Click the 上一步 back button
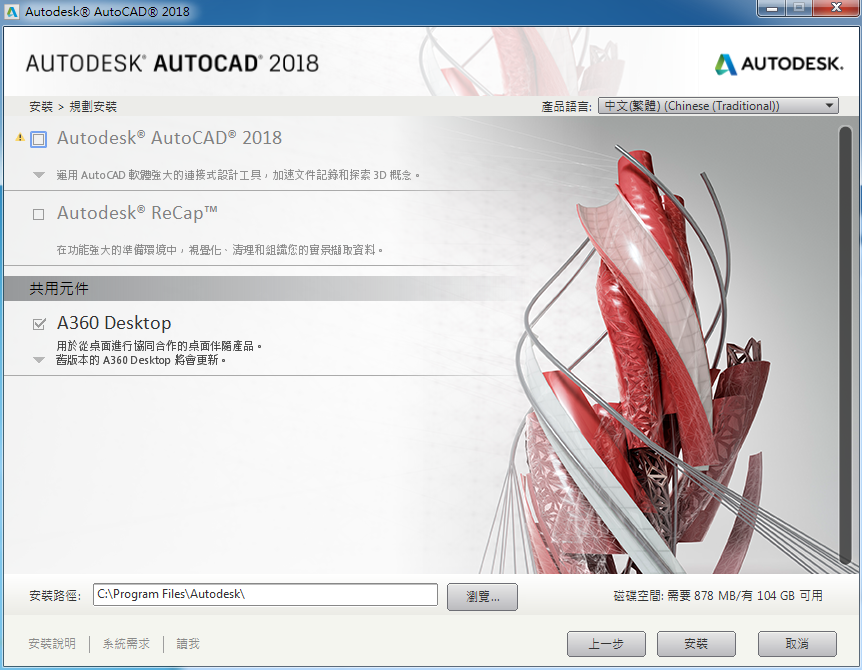This screenshot has height=670, width=862. (606, 644)
